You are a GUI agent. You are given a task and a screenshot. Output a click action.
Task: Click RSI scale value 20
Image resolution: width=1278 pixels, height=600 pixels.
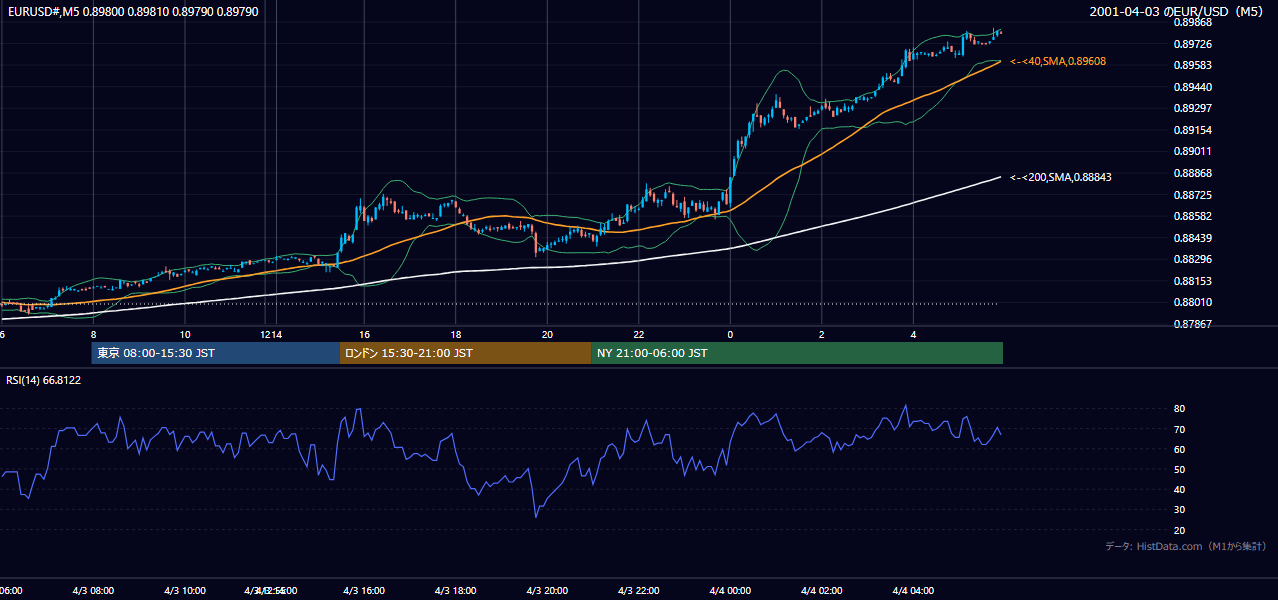pyautogui.click(x=1179, y=530)
